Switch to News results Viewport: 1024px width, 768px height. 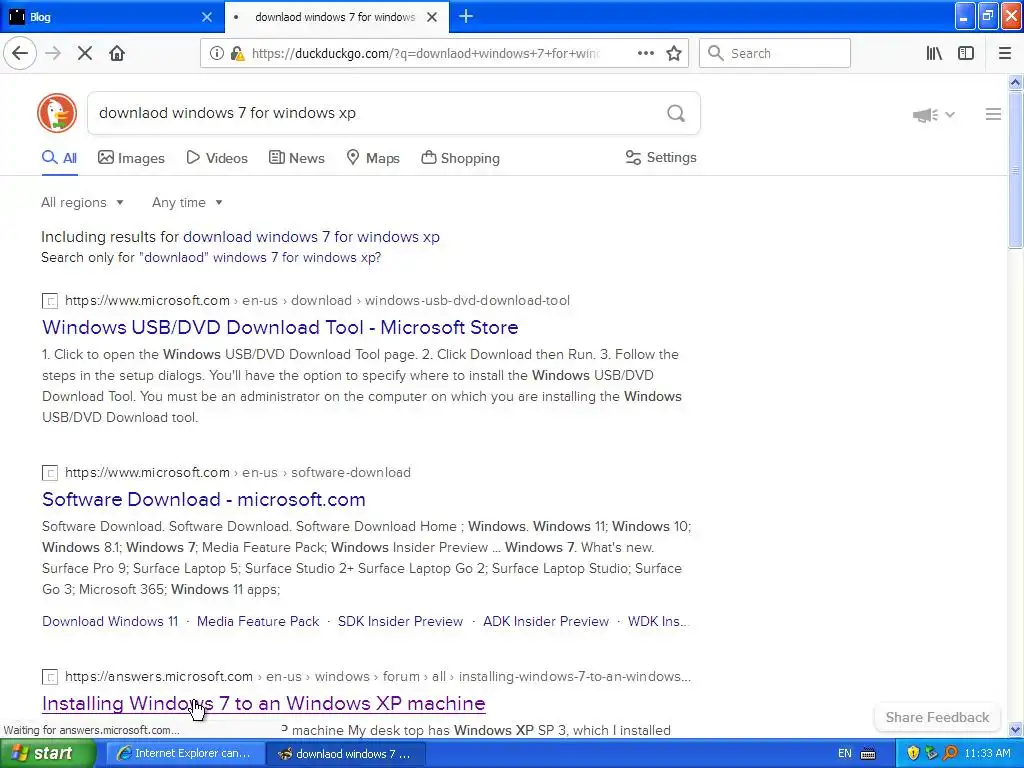pos(296,158)
